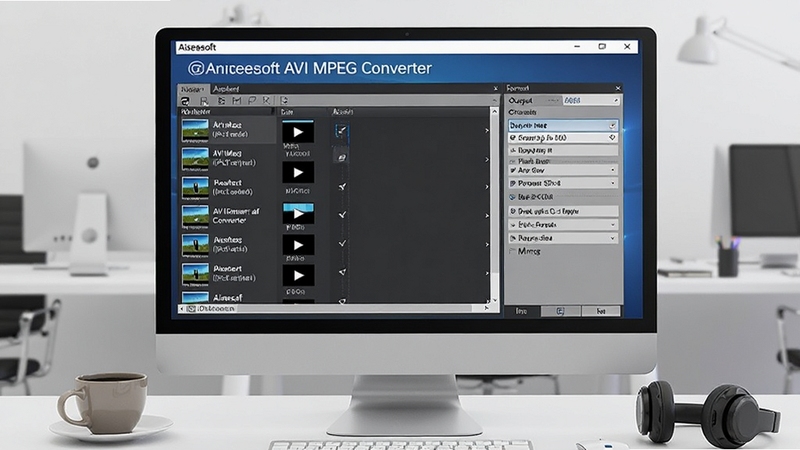Select the thumbnail of the fifth file row
Screen dimensions: 800x450
pos(195,245)
